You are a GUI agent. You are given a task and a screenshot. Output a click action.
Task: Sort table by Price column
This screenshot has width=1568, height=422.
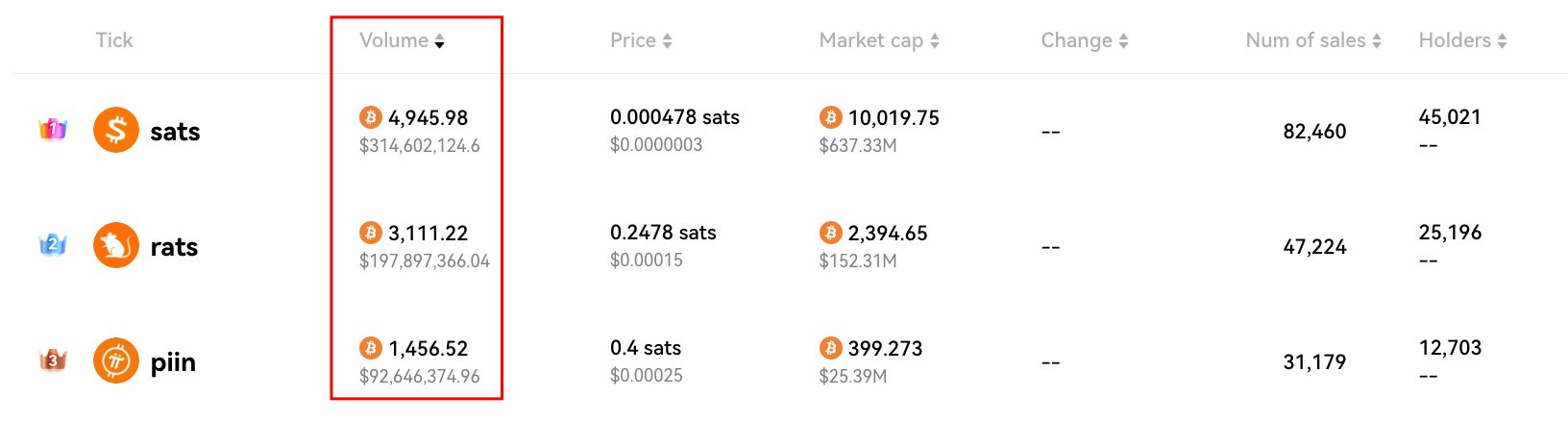pyautogui.click(x=641, y=40)
